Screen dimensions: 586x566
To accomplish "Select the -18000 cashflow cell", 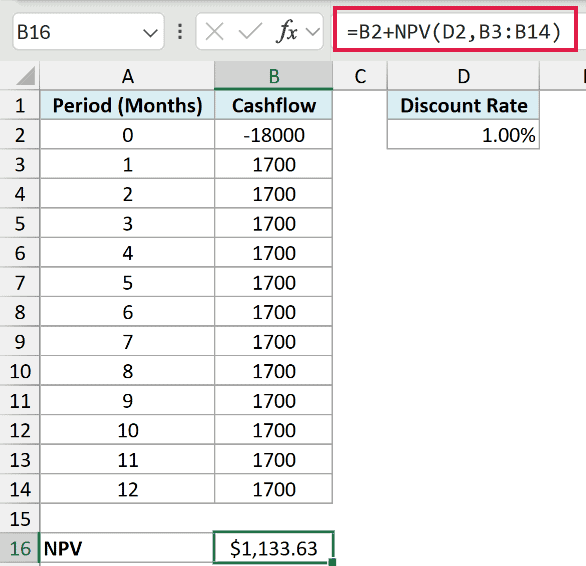I will (274, 135).
